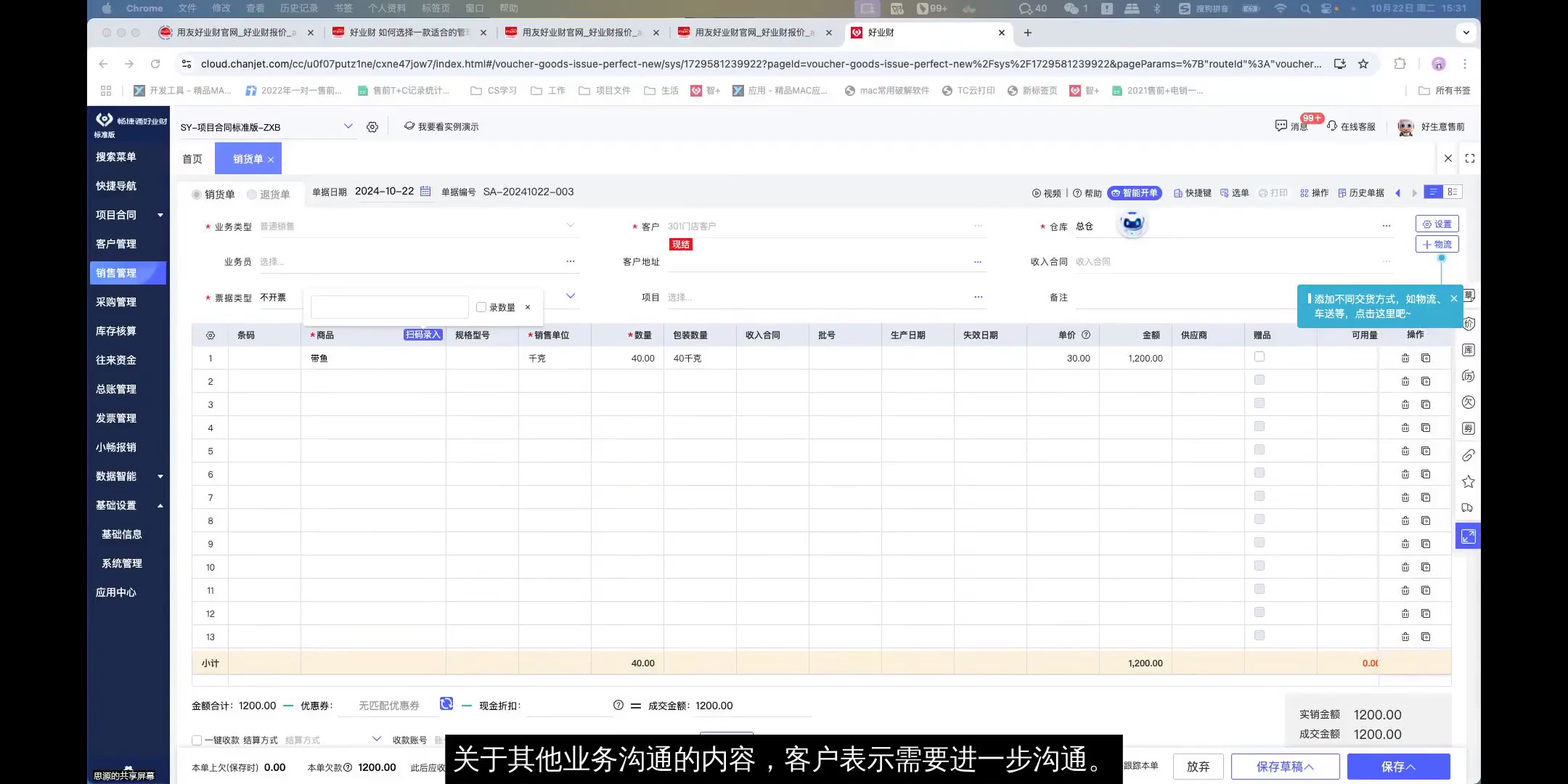
Task: Click the star favorite icon on right sidebar
Action: tap(1467, 481)
